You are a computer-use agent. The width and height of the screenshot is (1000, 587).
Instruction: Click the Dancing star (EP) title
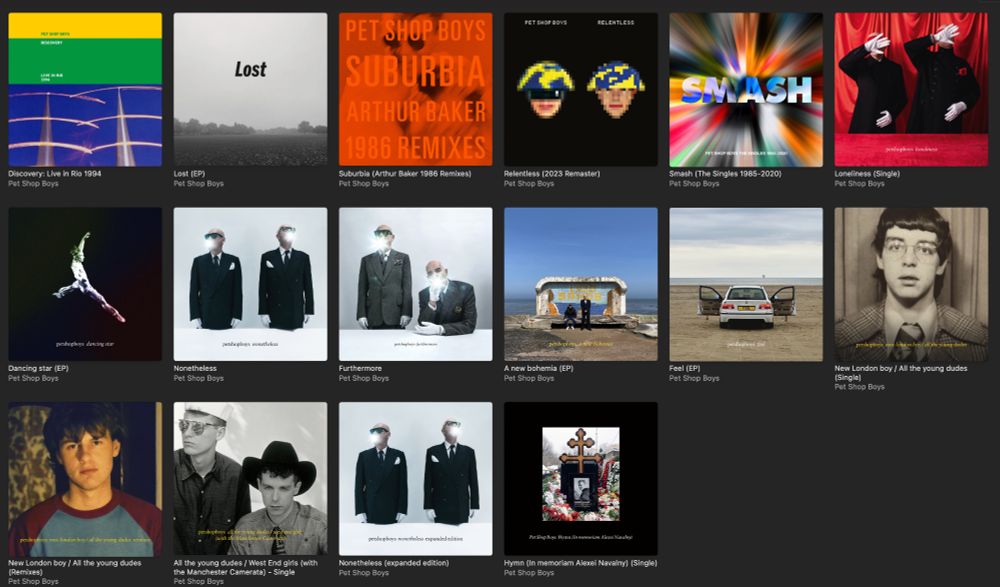(x=38, y=368)
